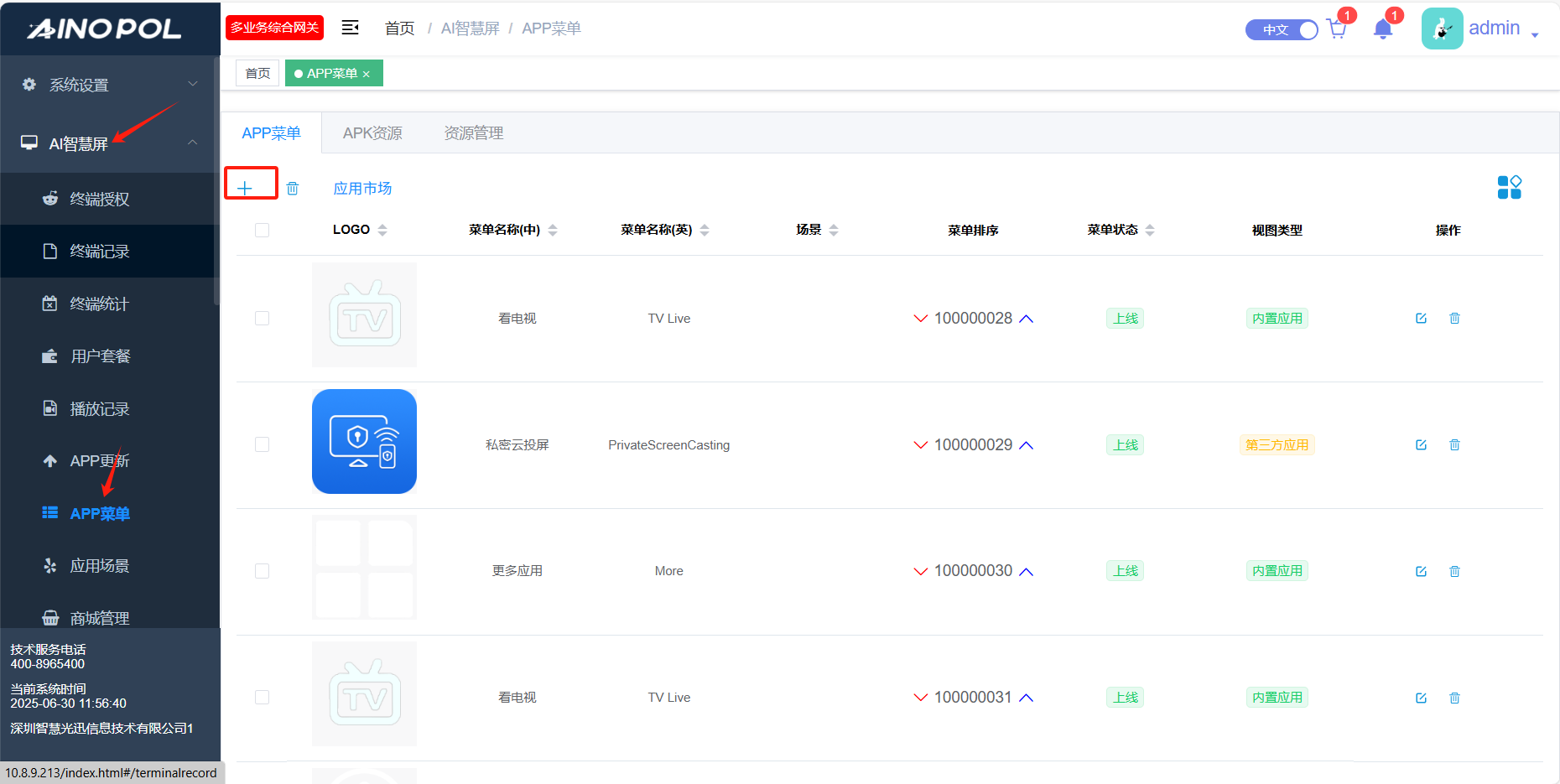
Task: Switch to grid view layout icon
Action: pos(1509,187)
